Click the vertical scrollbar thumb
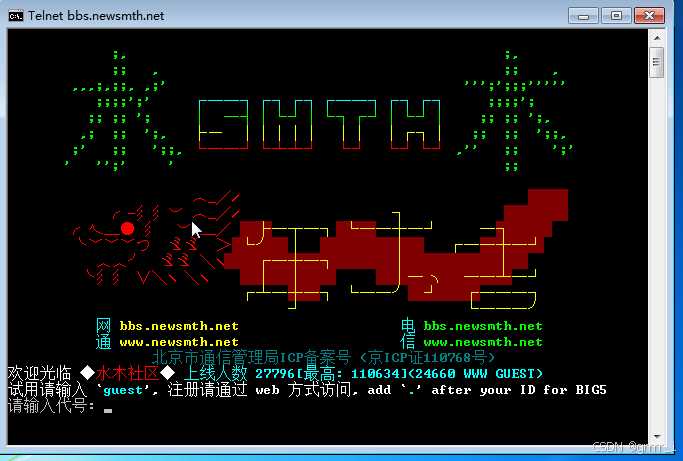 pos(657,62)
